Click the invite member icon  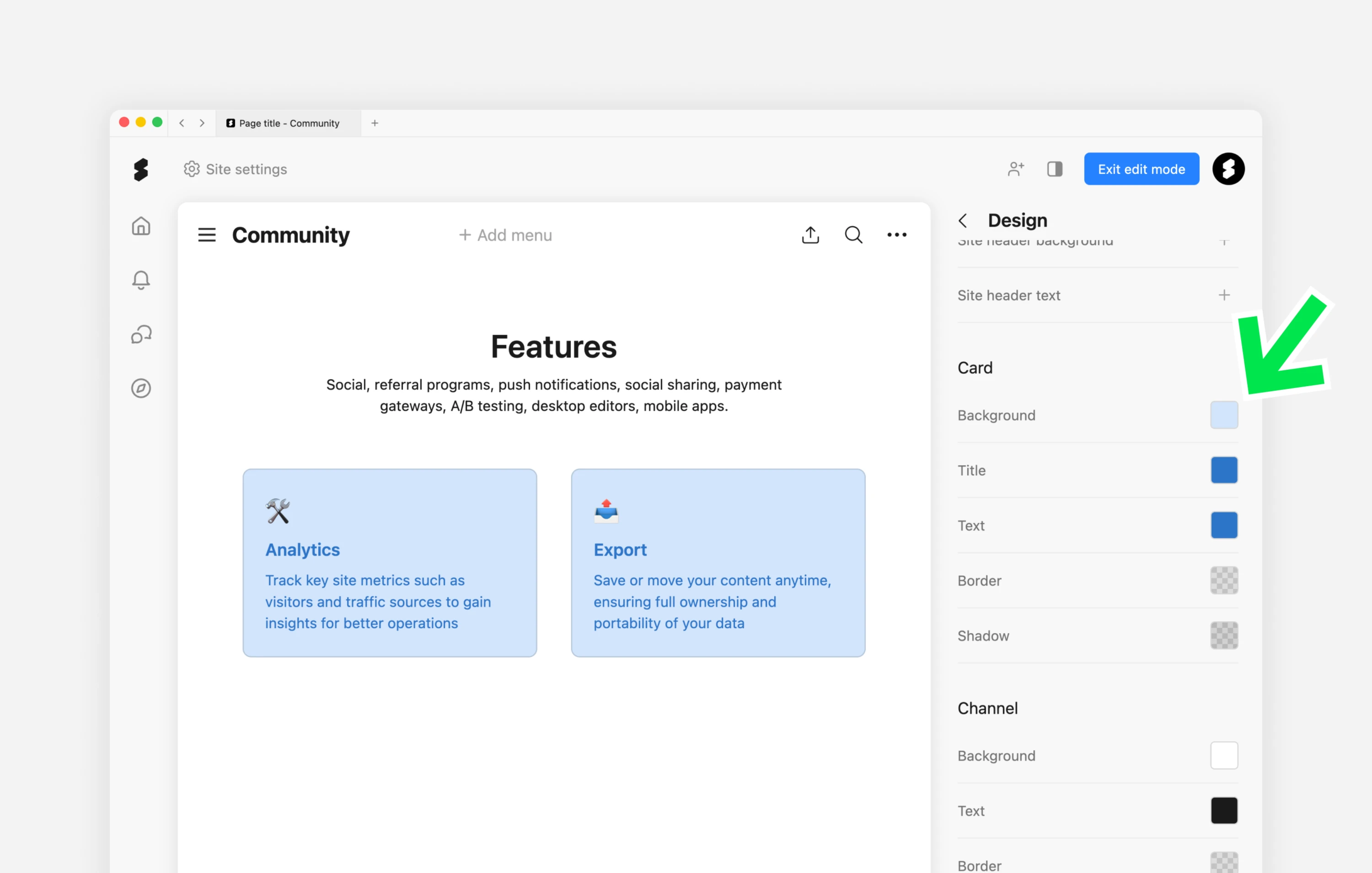pyautogui.click(x=1015, y=169)
